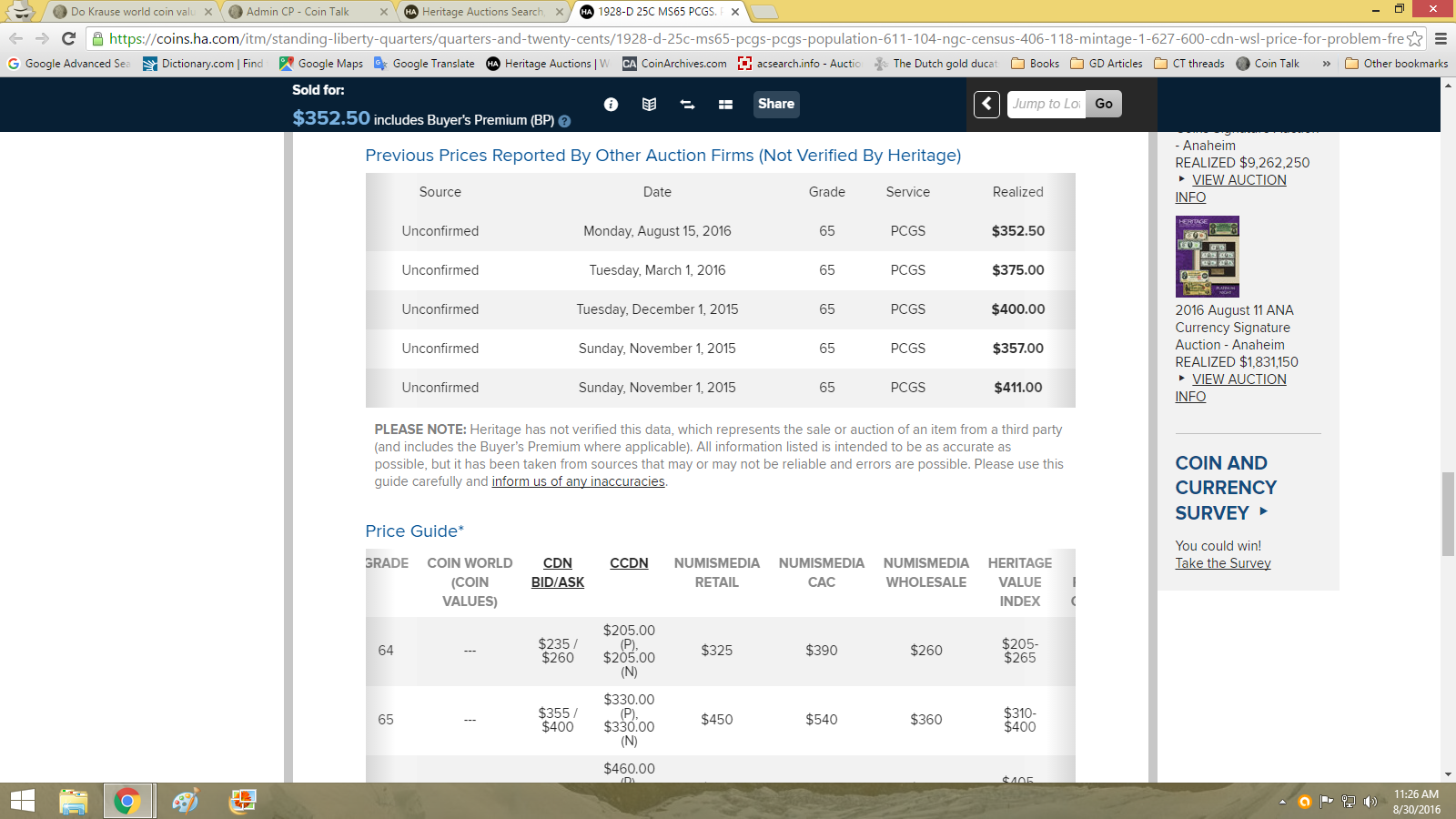Reload the page
This screenshot has height=819, width=1456.
coord(68,38)
